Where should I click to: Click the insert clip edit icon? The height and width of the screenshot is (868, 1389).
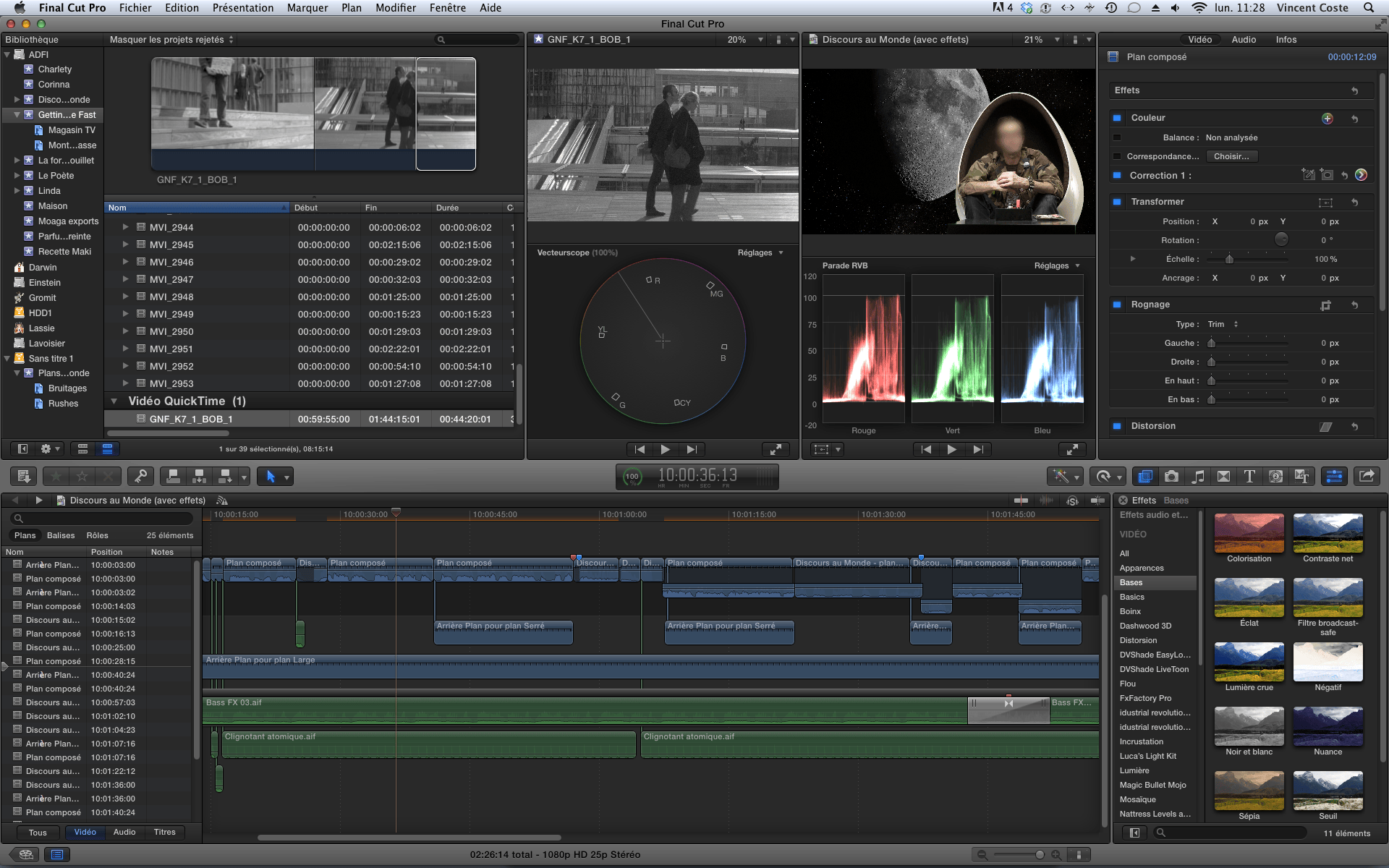coord(199,476)
